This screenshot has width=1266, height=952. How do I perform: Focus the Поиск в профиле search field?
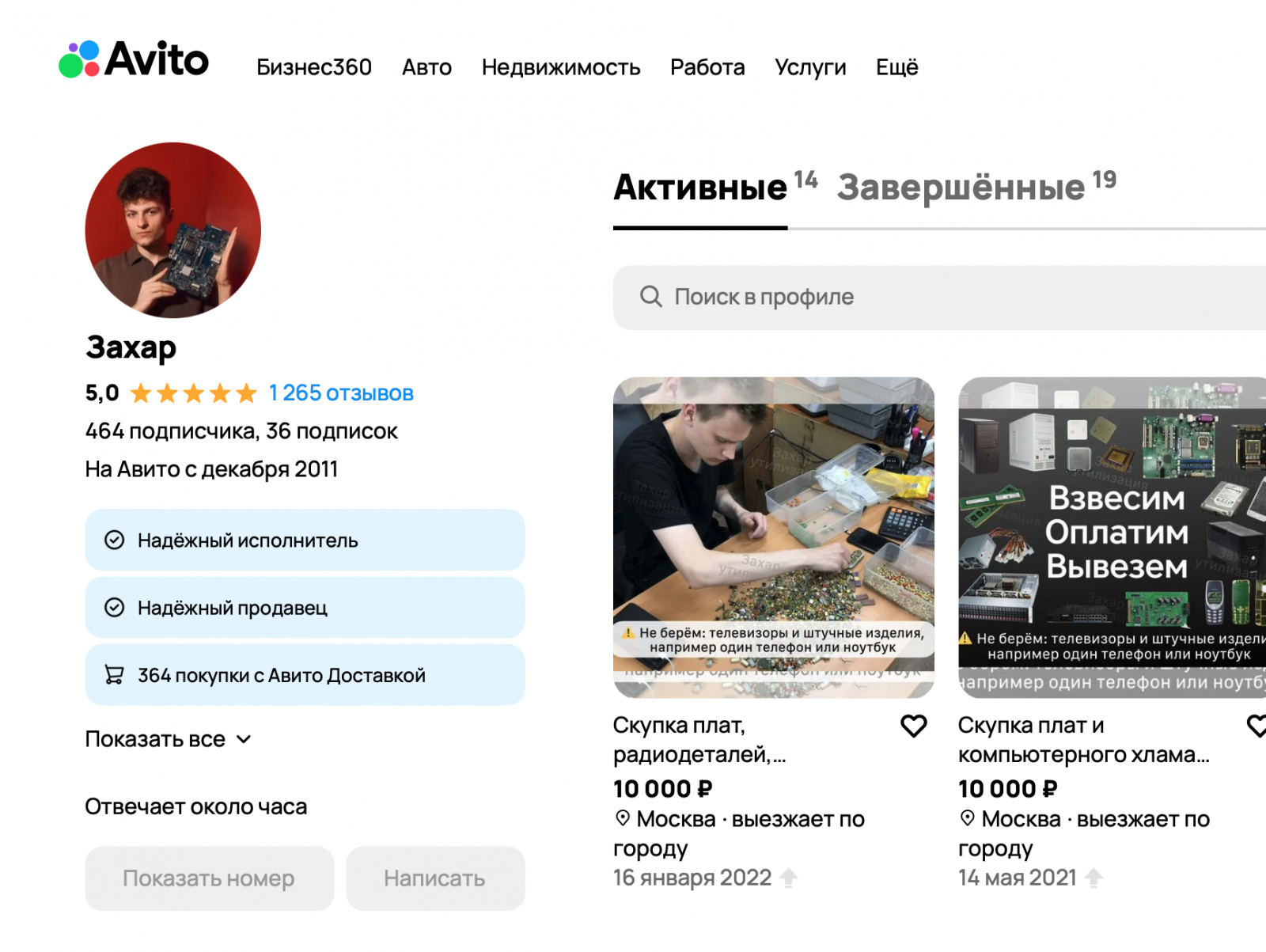click(939, 298)
